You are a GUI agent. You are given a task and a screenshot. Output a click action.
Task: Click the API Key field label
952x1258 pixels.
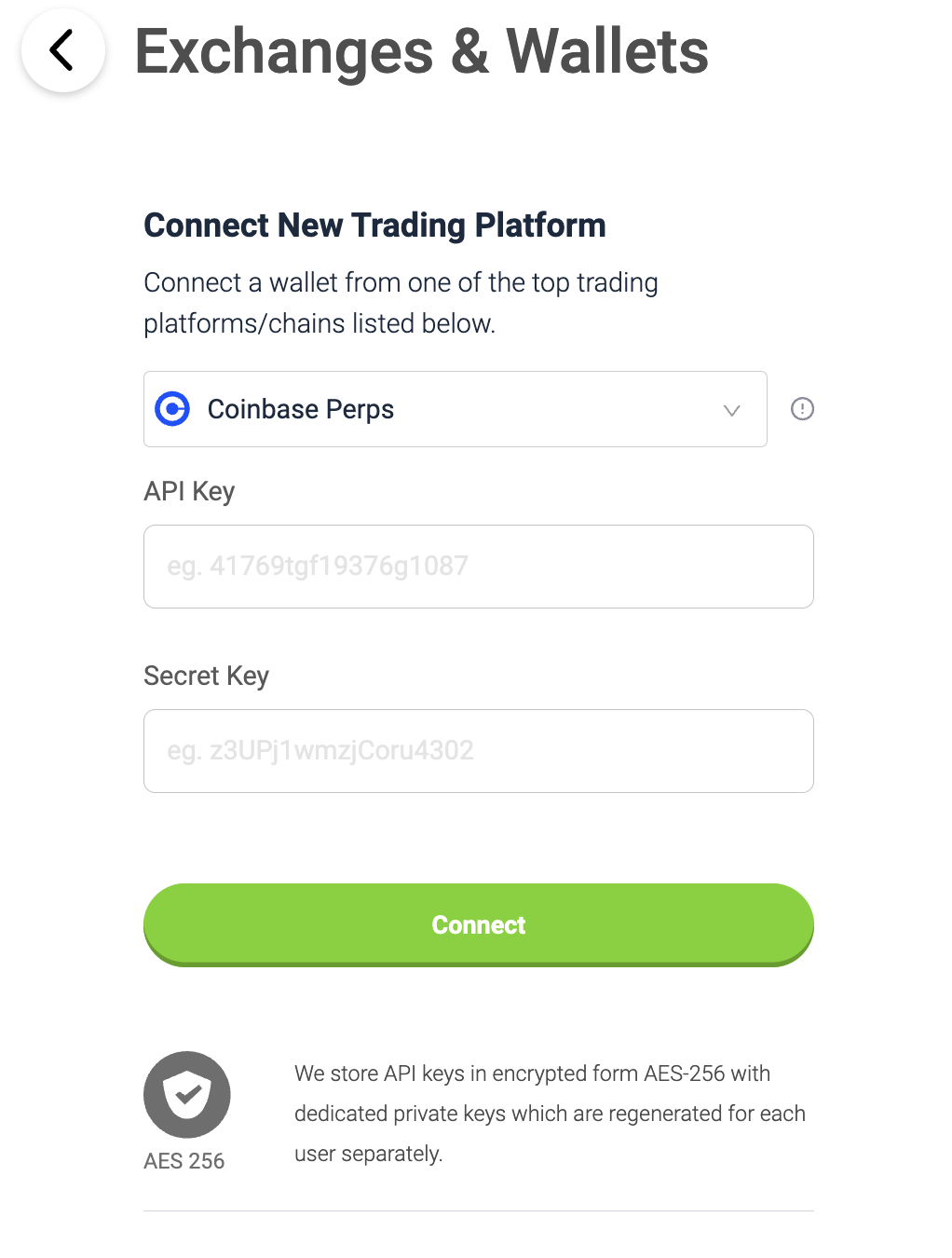click(189, 491)
